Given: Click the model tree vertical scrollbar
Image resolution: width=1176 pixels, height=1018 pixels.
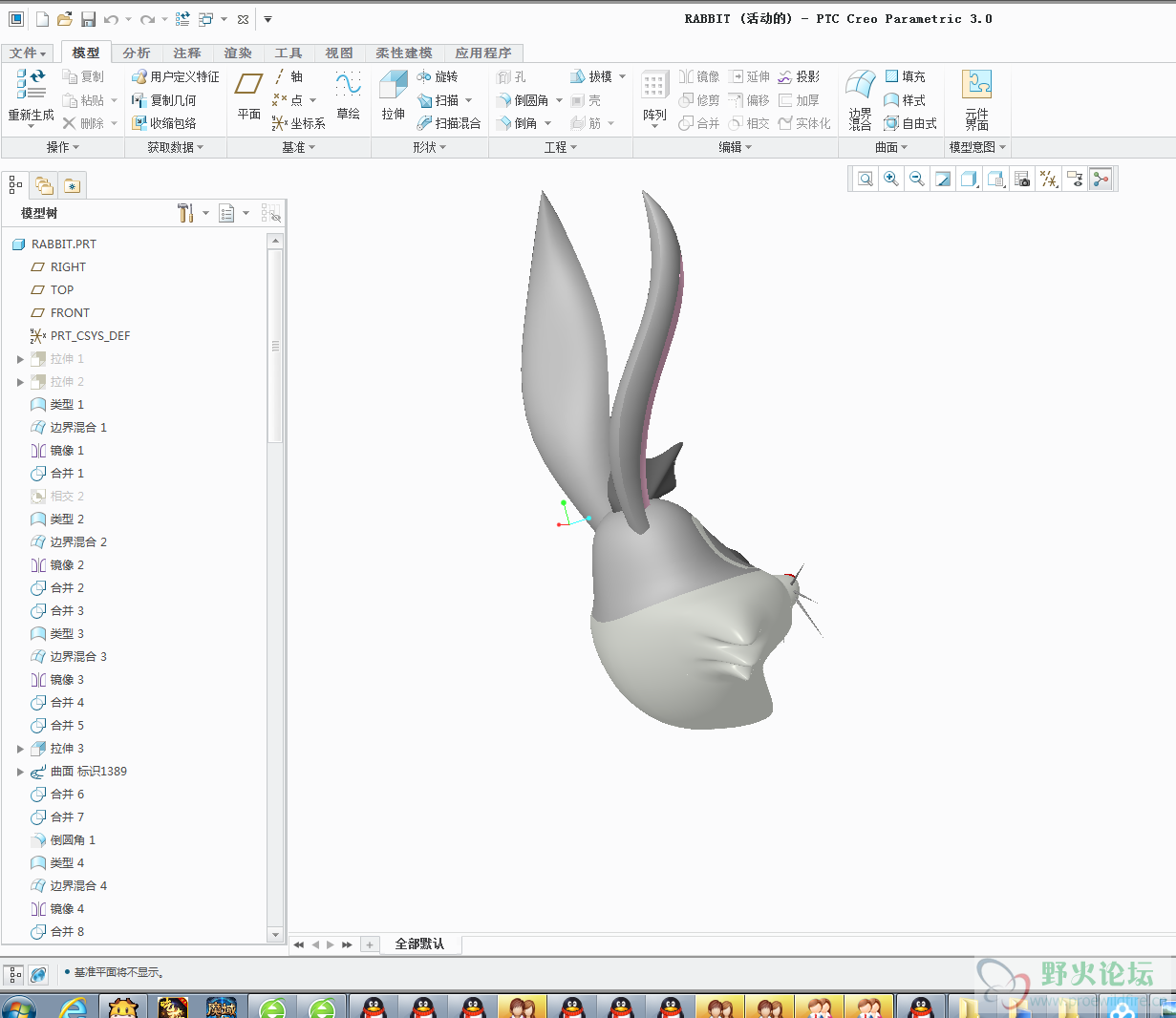Looking at the screenshot, I should point(275,346).
